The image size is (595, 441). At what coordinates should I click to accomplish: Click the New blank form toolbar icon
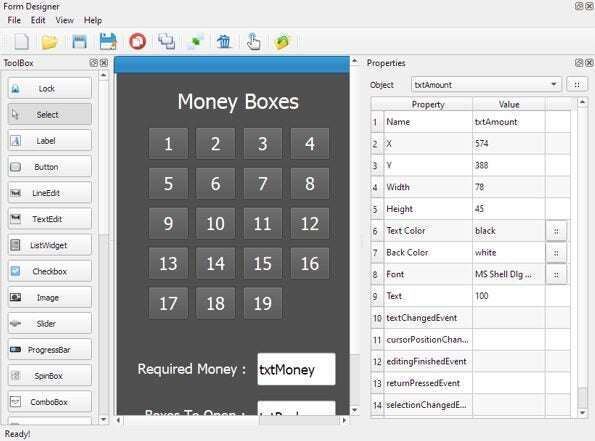pos(22,41)
